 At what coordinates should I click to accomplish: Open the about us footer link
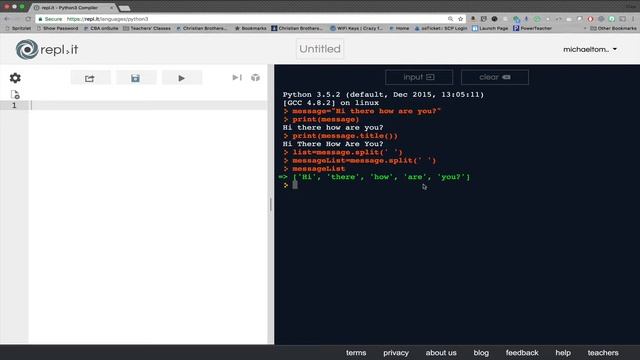click(x=441, y=353)
